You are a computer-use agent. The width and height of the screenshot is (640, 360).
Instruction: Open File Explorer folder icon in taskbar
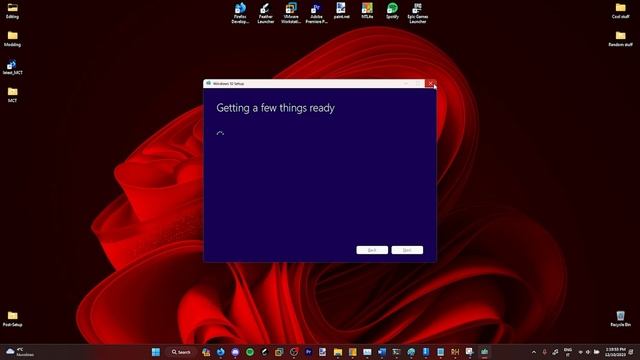click(338, 352)
